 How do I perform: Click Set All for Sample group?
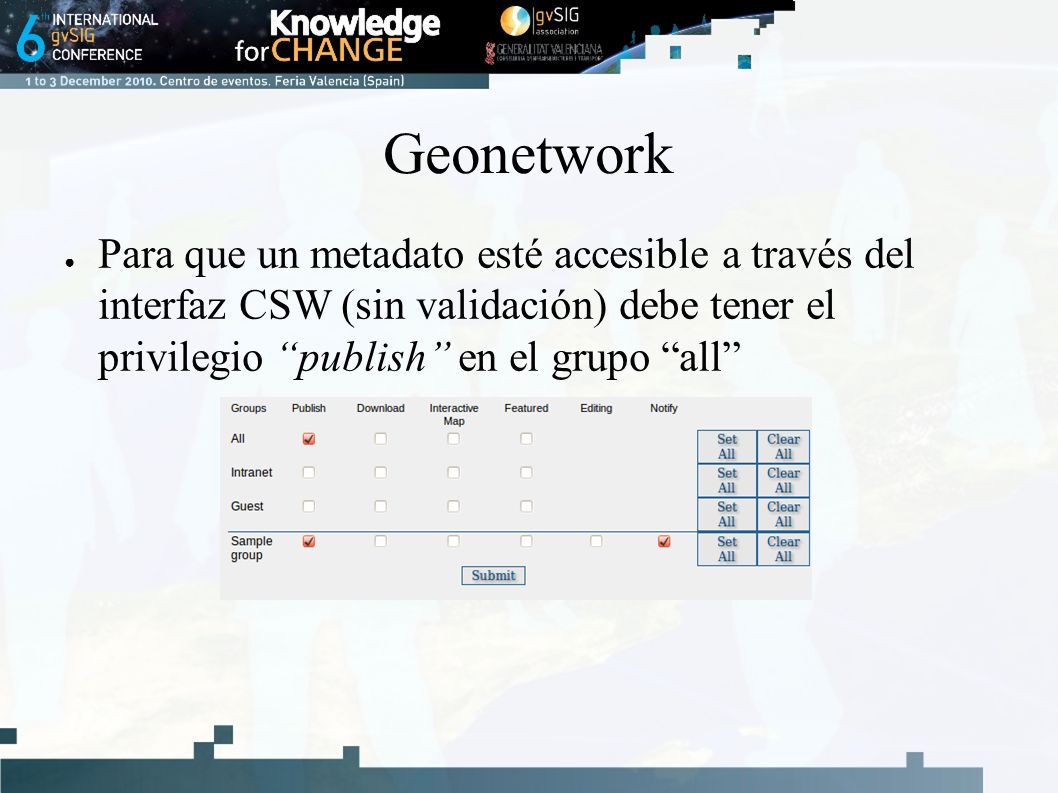tap(727, 549)
